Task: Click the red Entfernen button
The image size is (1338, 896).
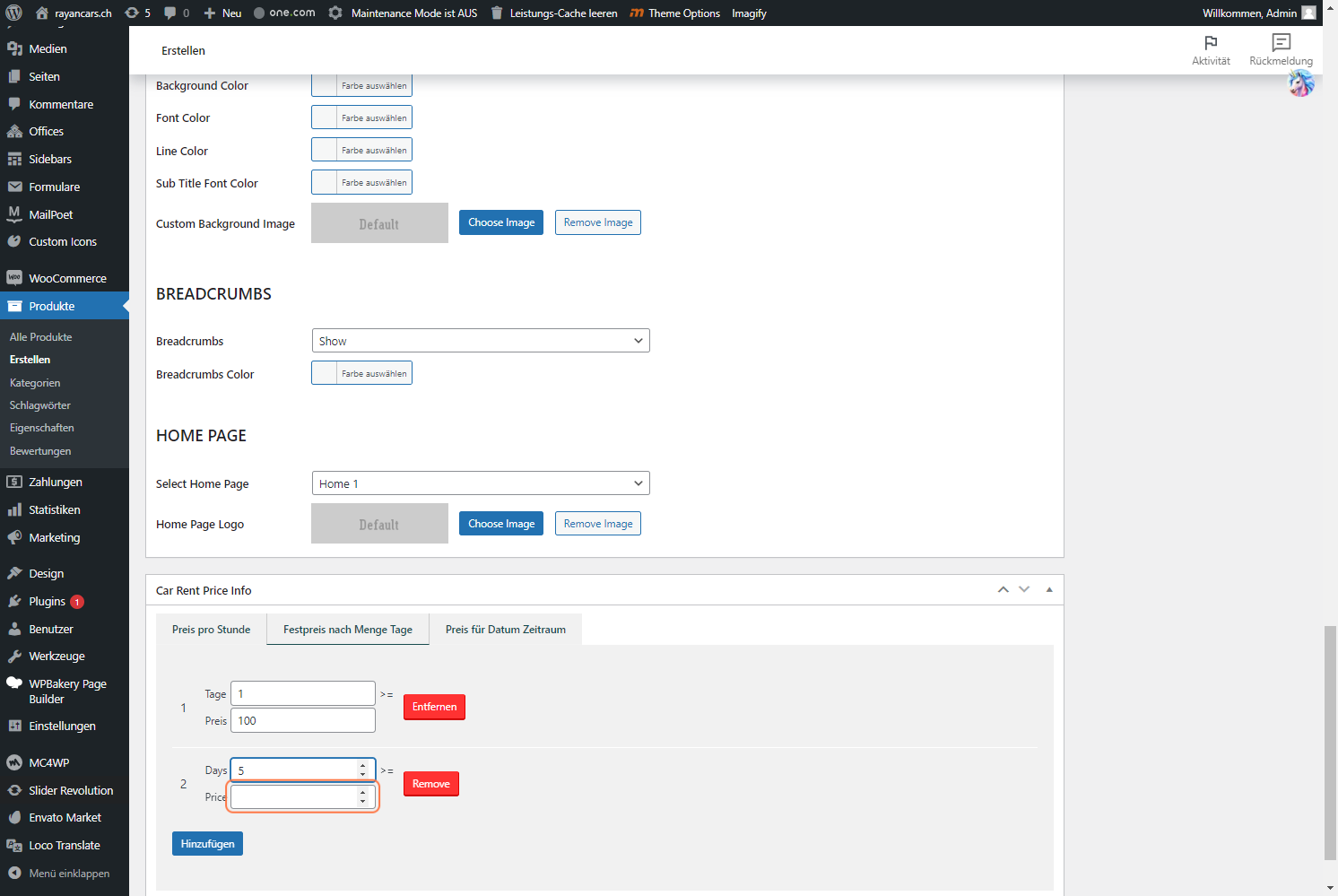Action: pyautogui.click(x=434, y=707)
